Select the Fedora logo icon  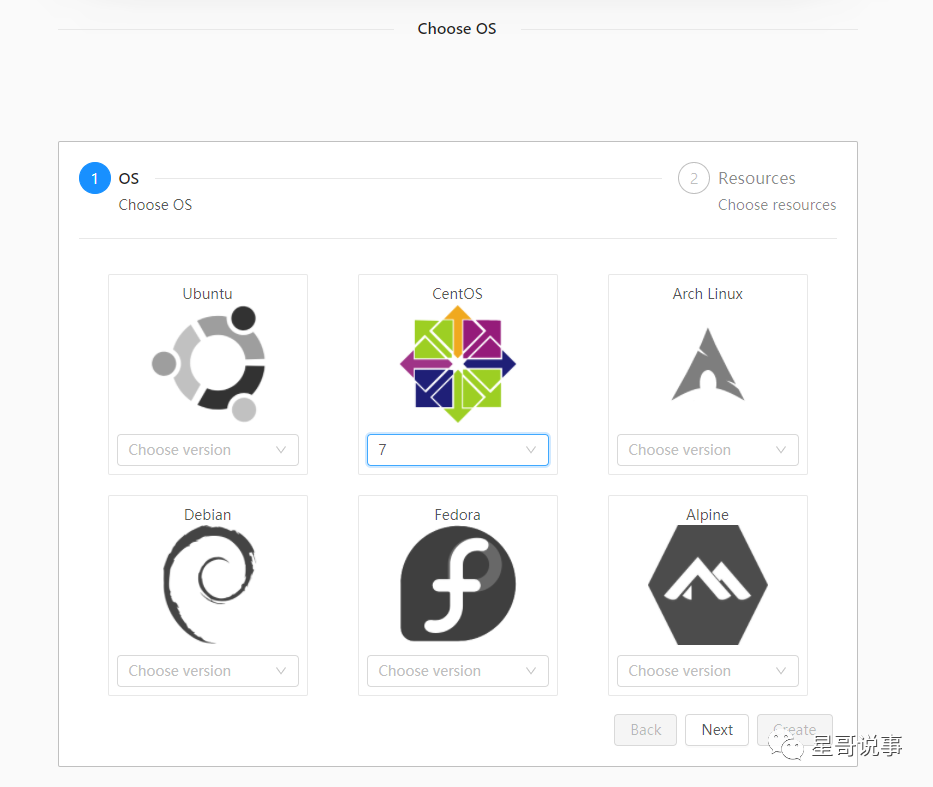pyautogui.click(x=458, y=585)
